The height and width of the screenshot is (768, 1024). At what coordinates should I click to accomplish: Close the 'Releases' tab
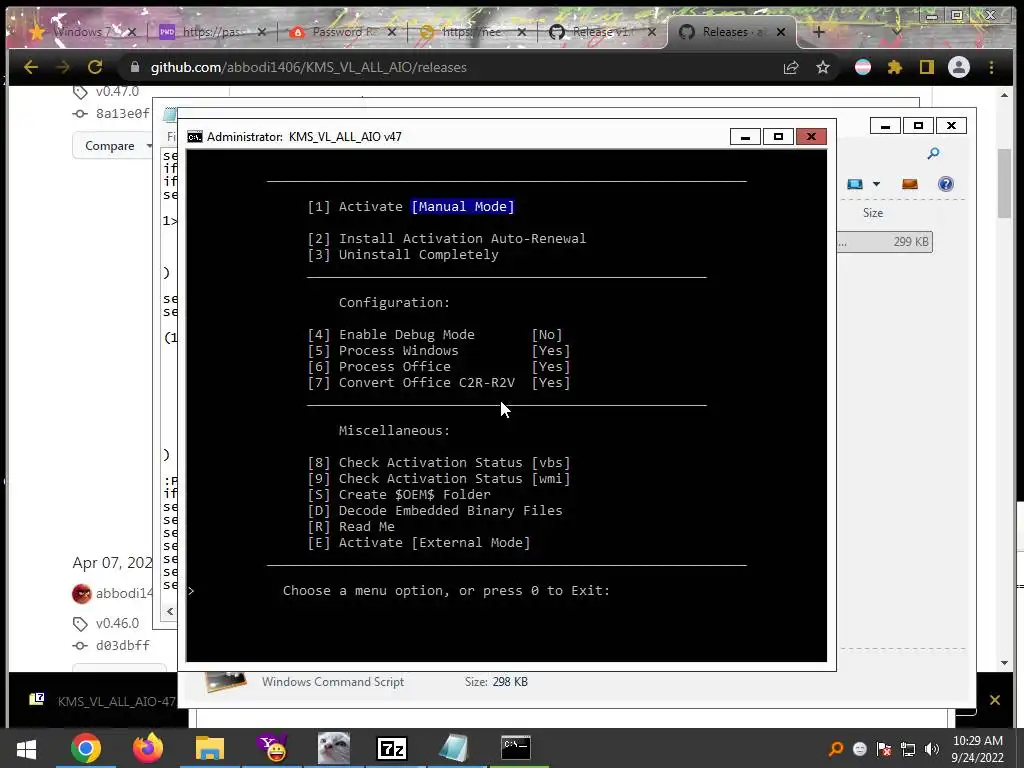point(780,31)
